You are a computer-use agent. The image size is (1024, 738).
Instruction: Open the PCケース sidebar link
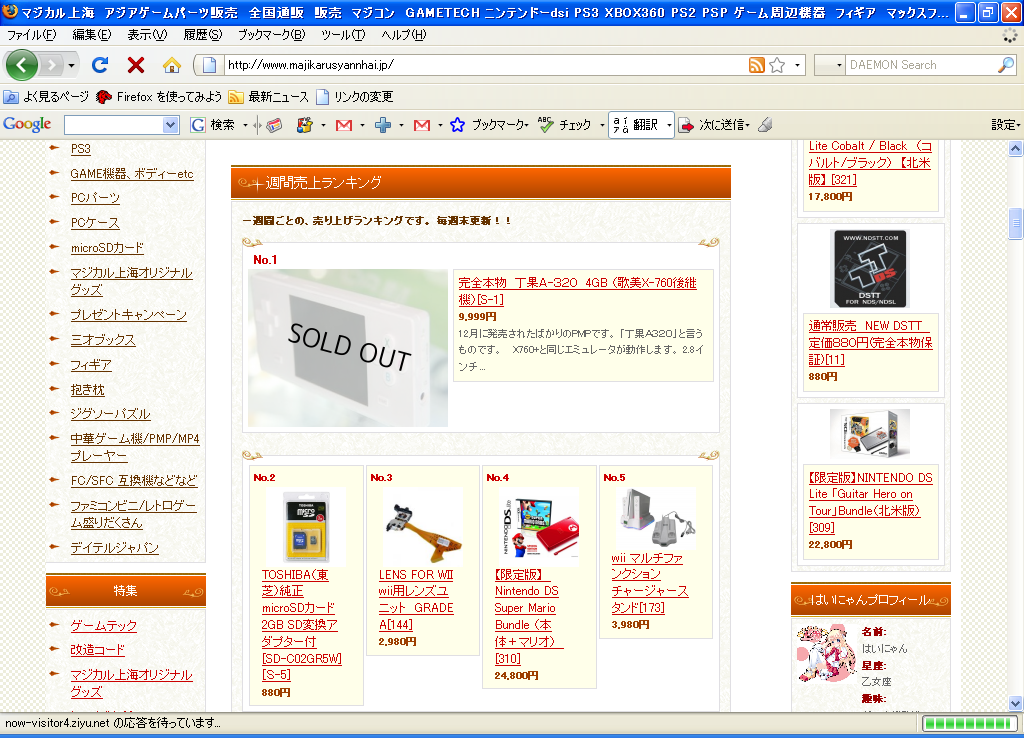point(95,223)
